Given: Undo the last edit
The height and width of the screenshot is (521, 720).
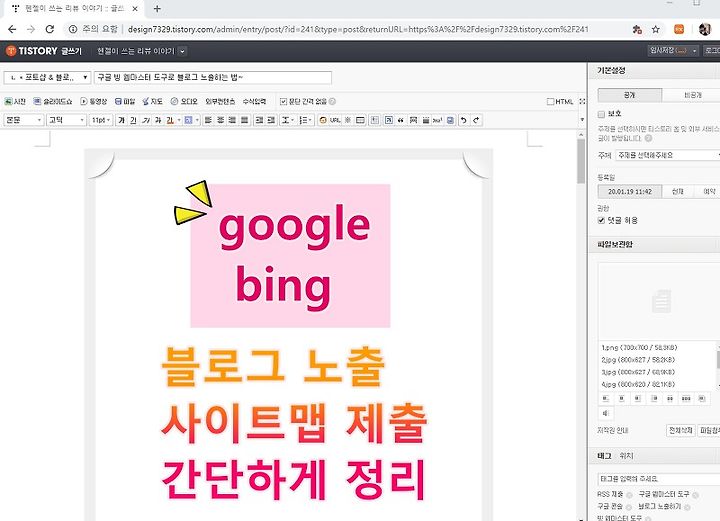Looking at the screenshot, I should point(464,120).
